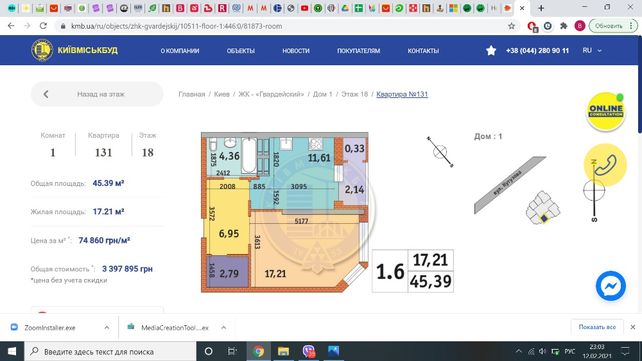Open browser extensions puzzle icon
The width and height of the screenshot is (642, 361).
pyautogui.click(x=564, y=26)
